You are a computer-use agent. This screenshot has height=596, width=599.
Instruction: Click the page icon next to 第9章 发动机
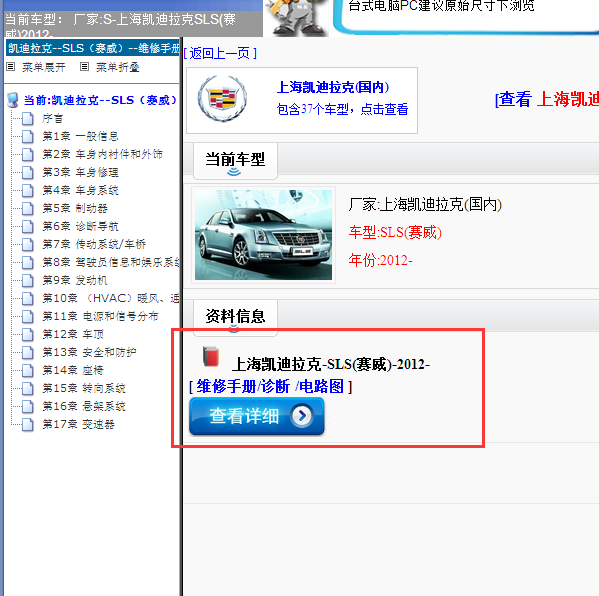pos(28,281)
